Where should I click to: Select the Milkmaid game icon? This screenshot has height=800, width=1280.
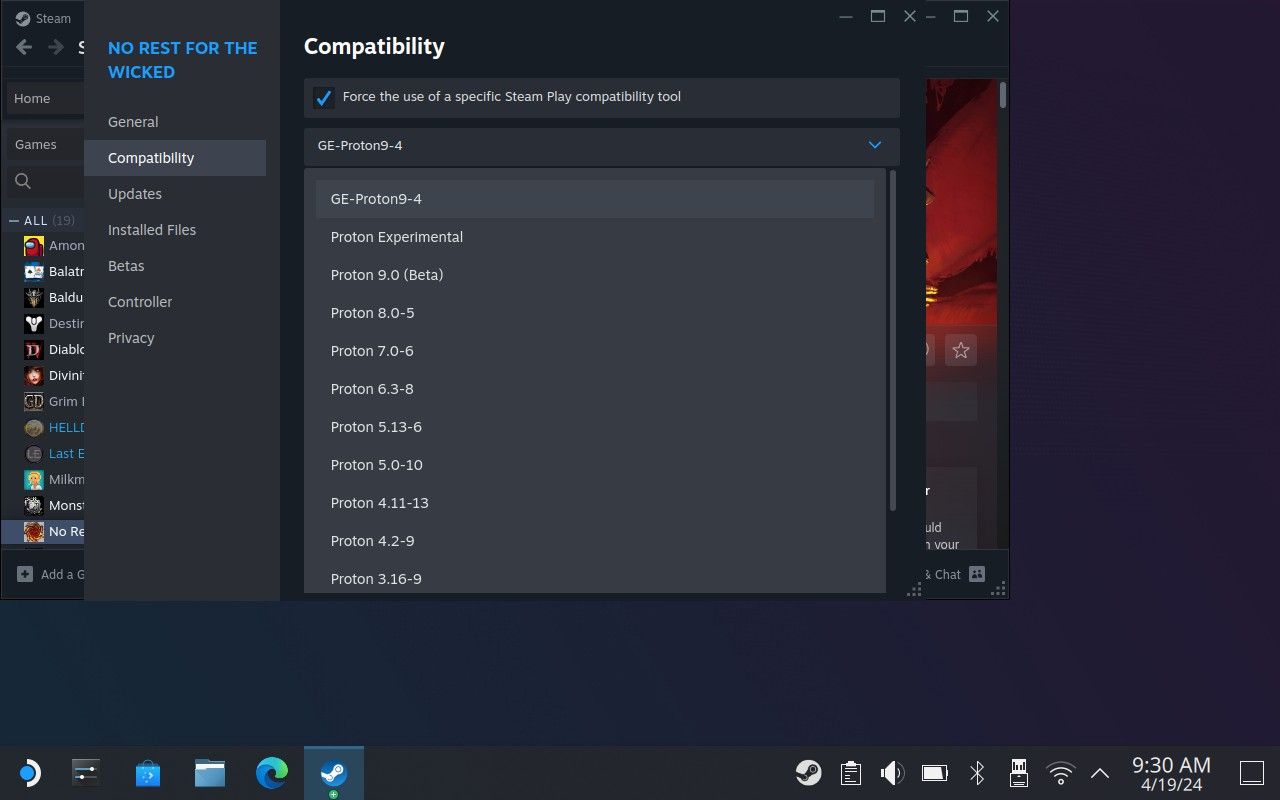(x=34, y=480)
